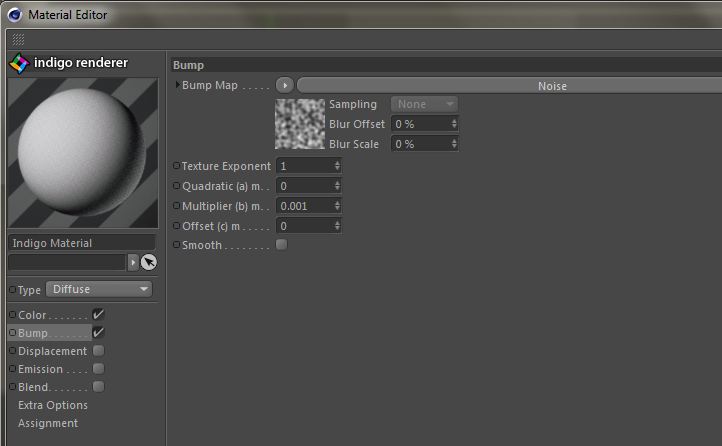The image size is (722, 446).
Task: Click the Noise texture preview thumbnail
Action: [x=300, y=124]
